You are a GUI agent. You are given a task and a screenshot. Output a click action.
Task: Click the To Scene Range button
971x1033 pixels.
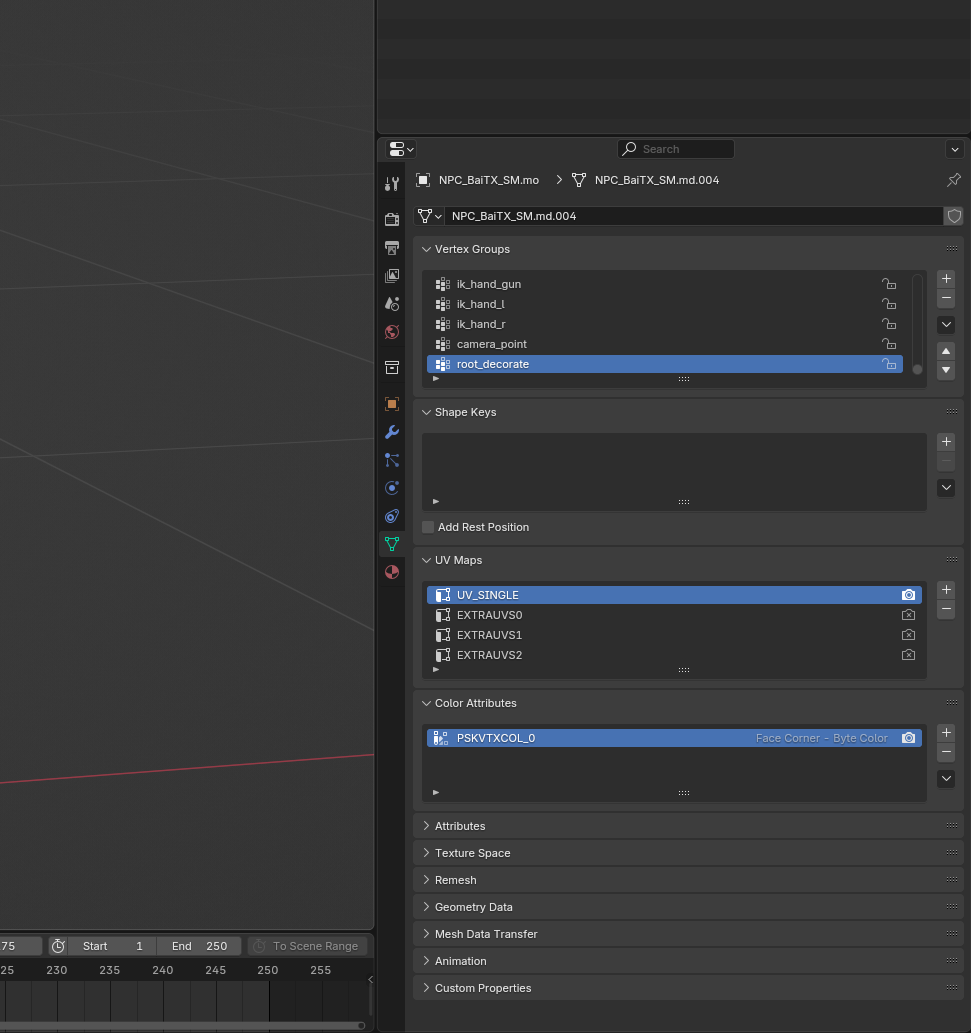[308, 946]
